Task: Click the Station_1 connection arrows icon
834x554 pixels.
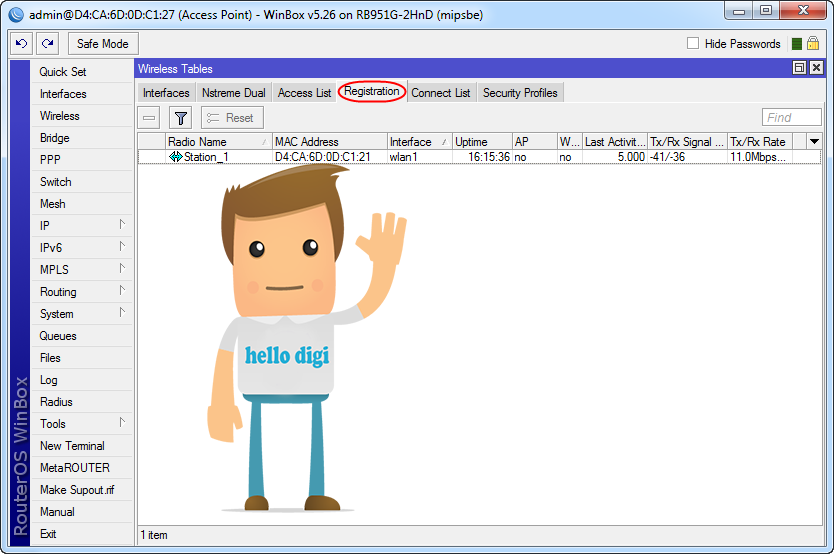Action: [x=176, y=157]
